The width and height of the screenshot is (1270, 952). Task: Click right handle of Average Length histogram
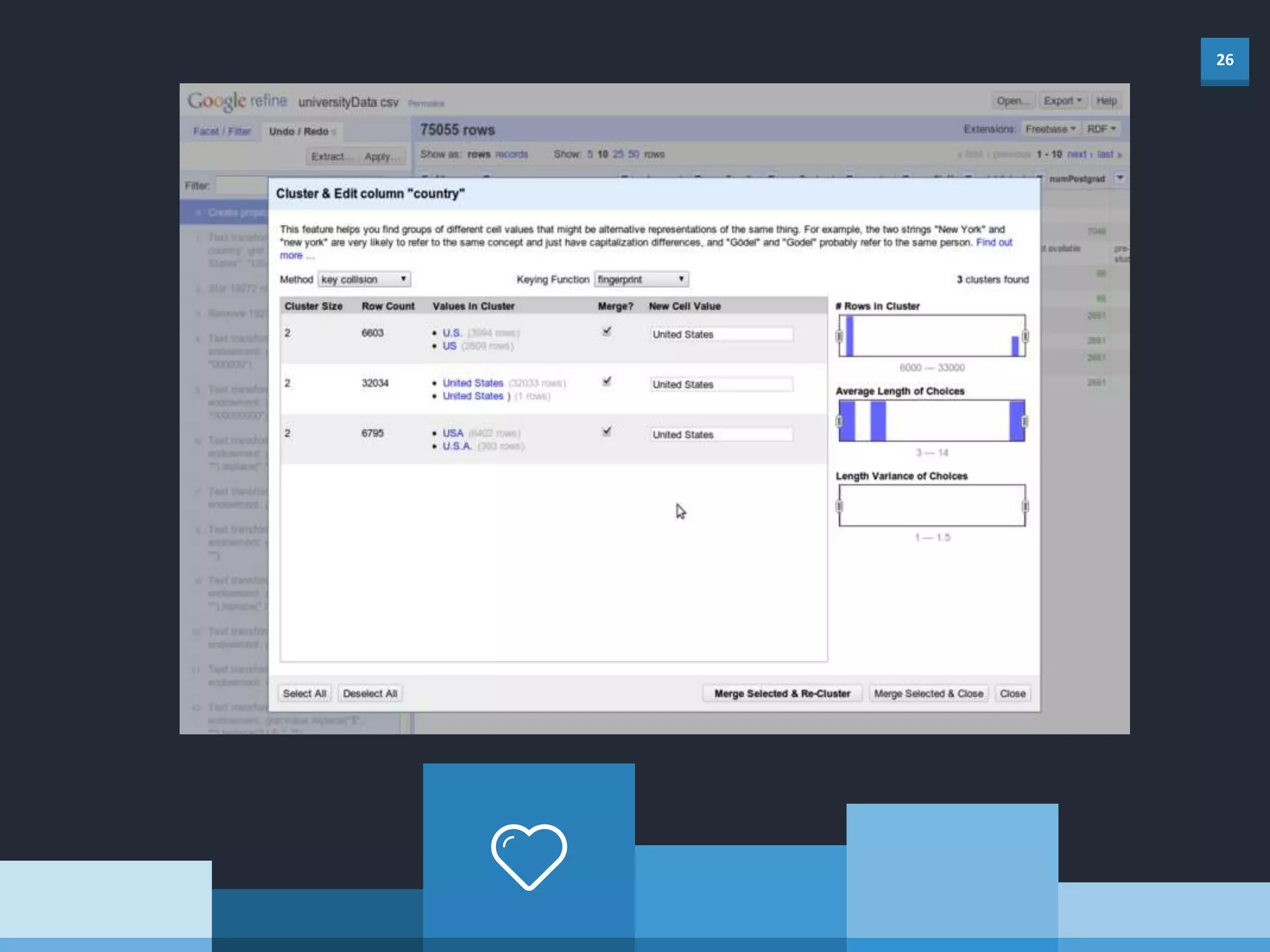pos(1024,421)
